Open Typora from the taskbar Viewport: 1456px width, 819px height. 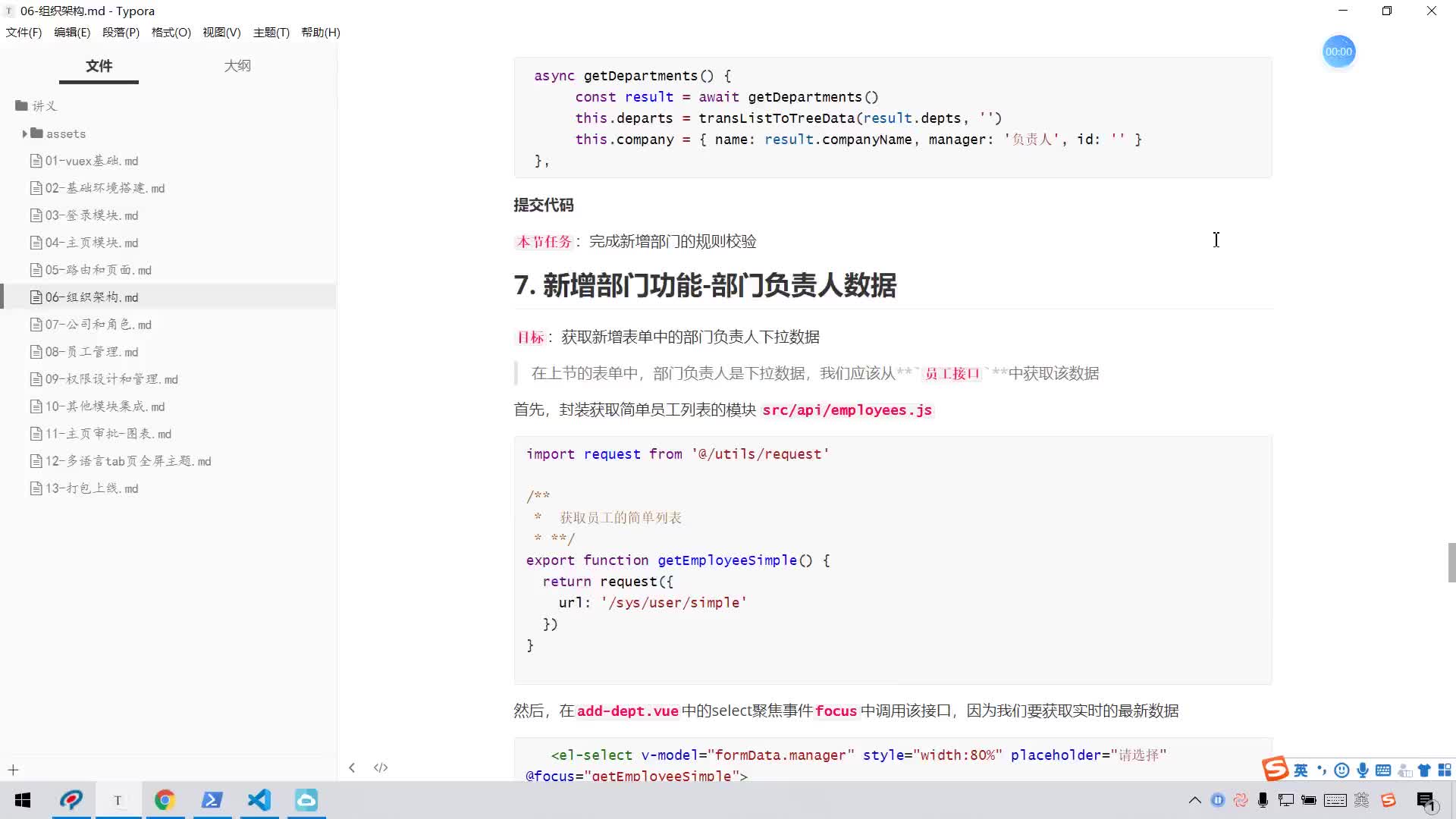118,800
